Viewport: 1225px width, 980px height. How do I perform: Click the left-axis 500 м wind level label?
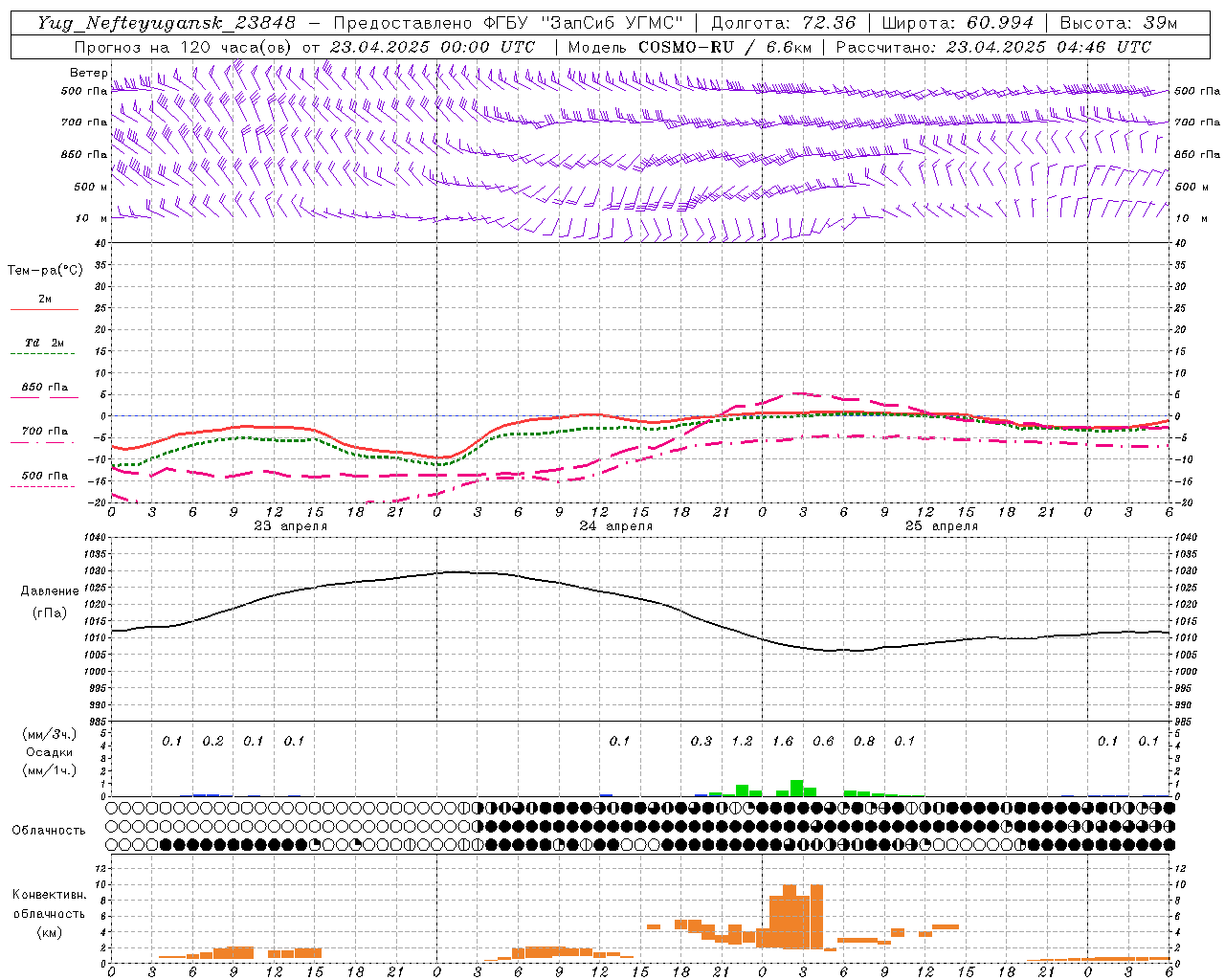[90, 187]
